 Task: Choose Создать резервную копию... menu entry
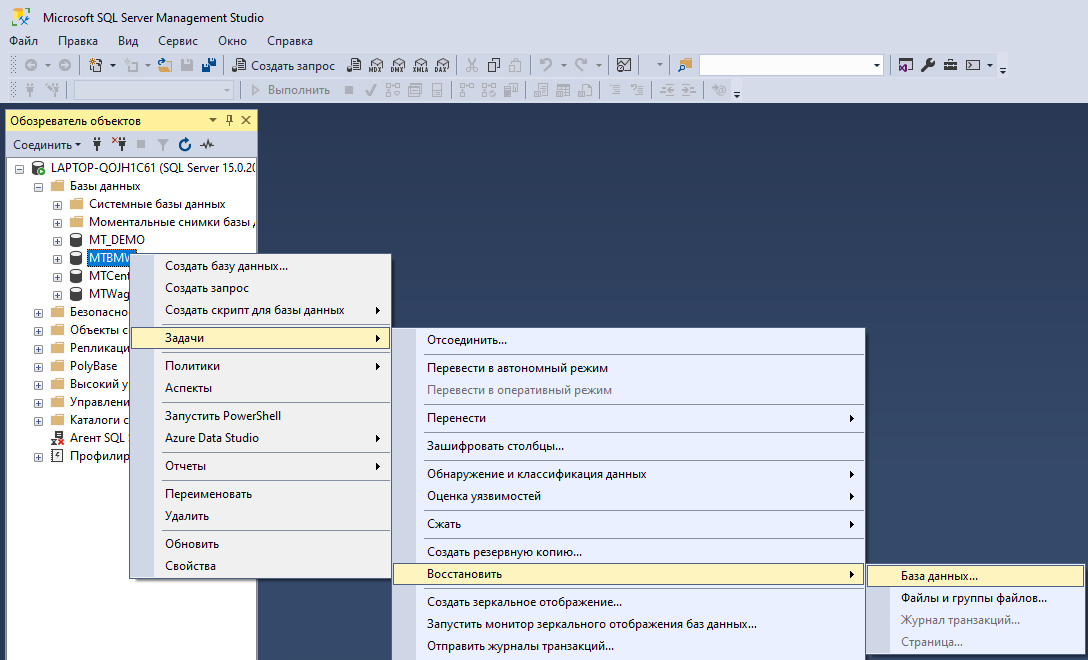504,552
